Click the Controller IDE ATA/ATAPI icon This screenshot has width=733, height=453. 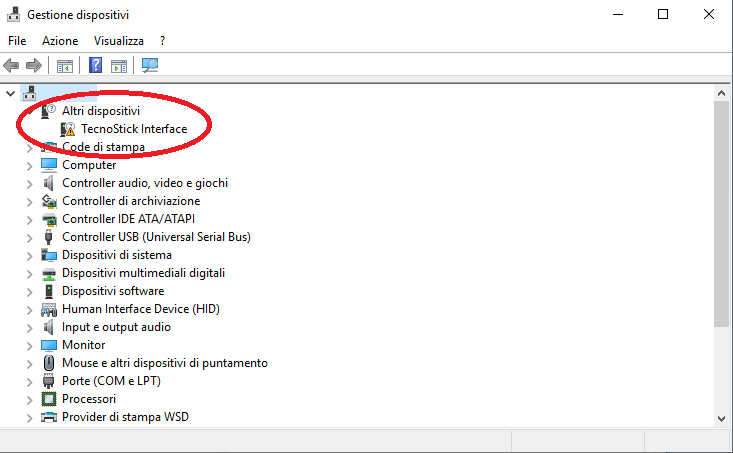[x=49, y=219]
